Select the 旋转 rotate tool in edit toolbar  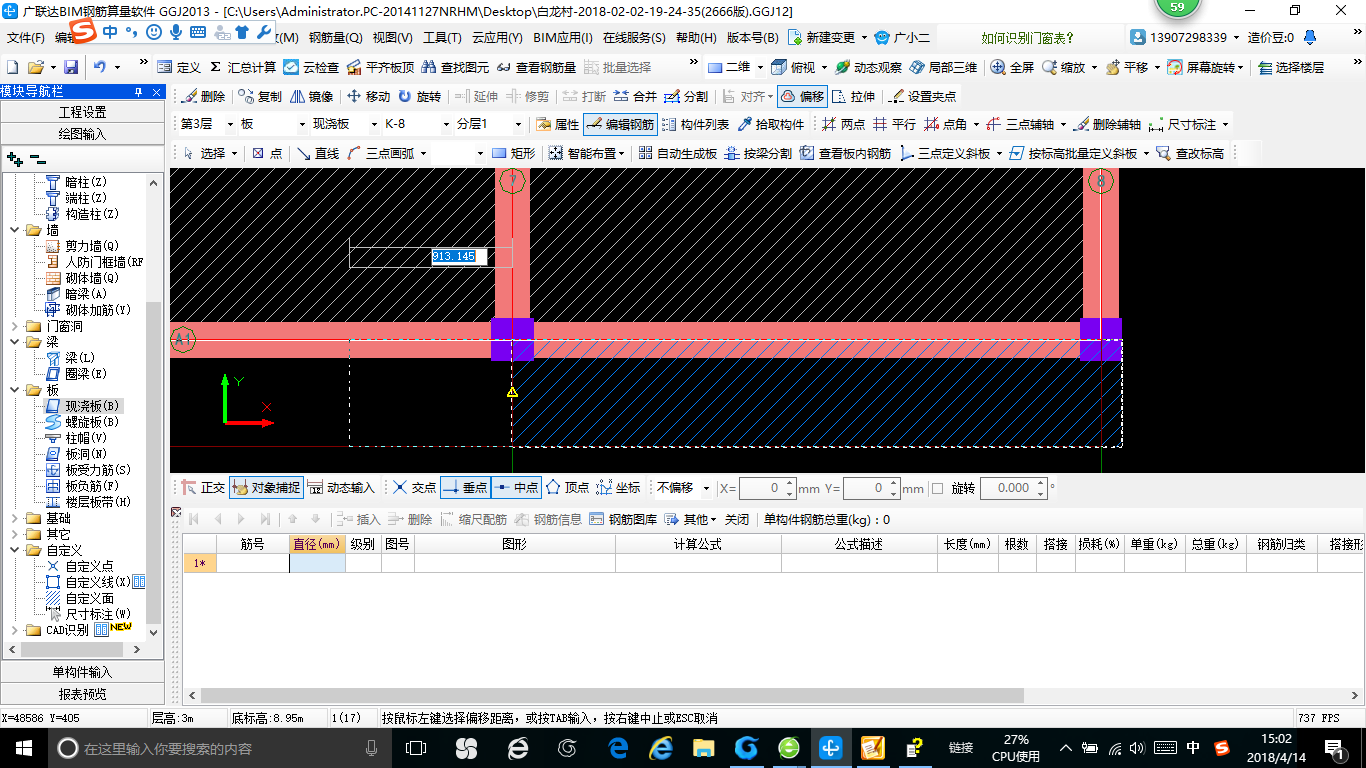(419, 97)
